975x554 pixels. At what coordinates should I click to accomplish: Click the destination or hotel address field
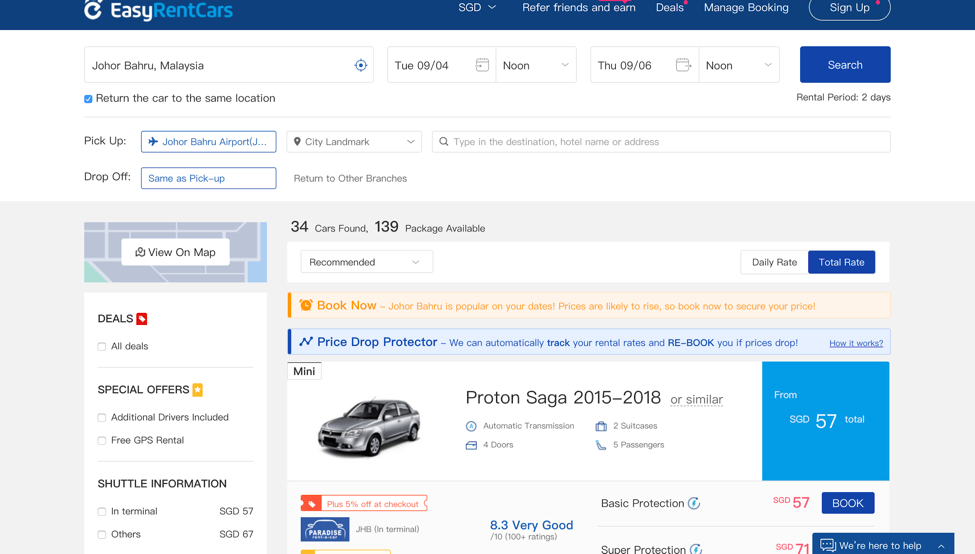click(661, 142)
